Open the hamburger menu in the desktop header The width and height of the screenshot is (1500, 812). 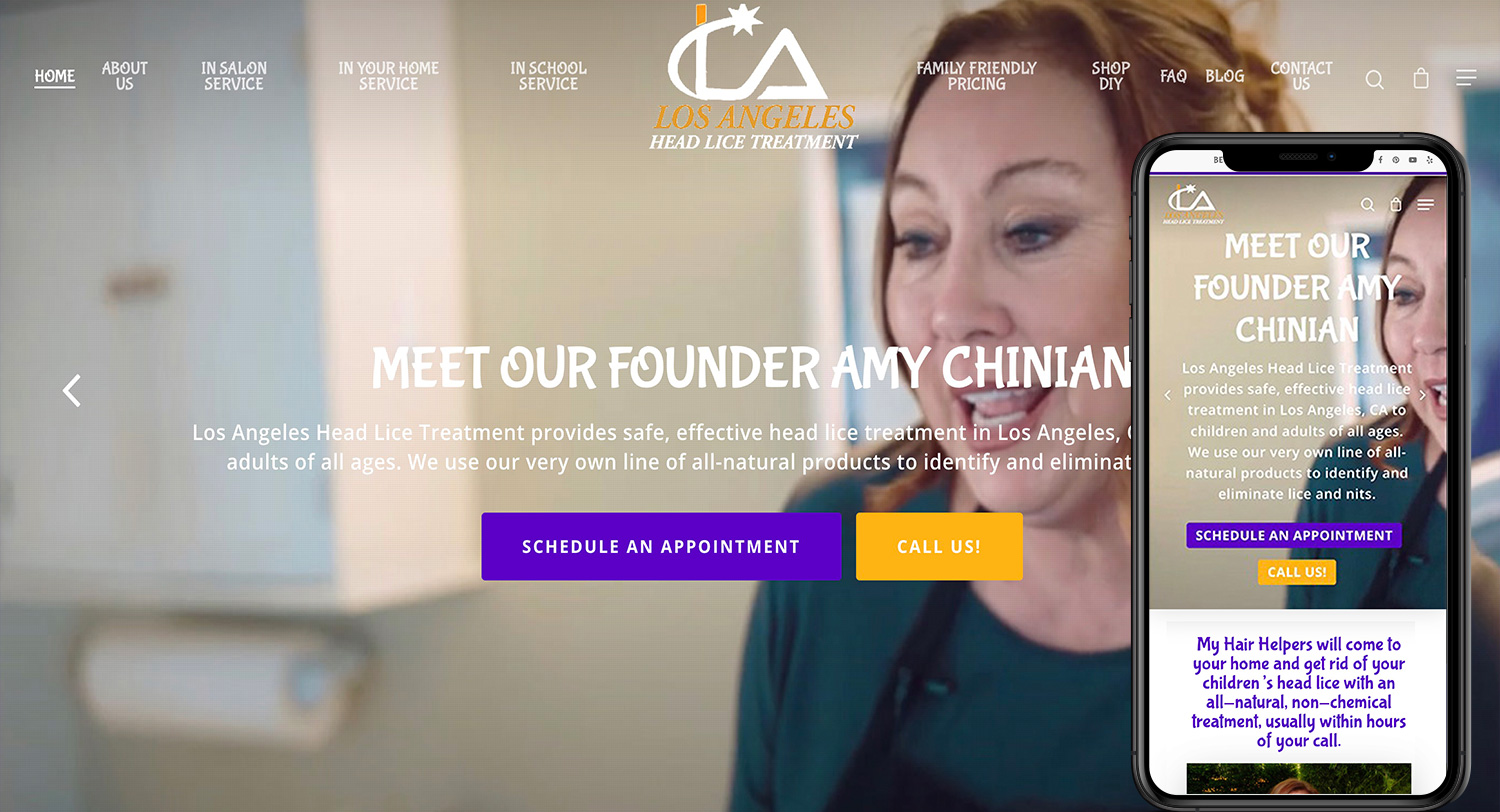pyautogui.click(x=1466, y=77)
